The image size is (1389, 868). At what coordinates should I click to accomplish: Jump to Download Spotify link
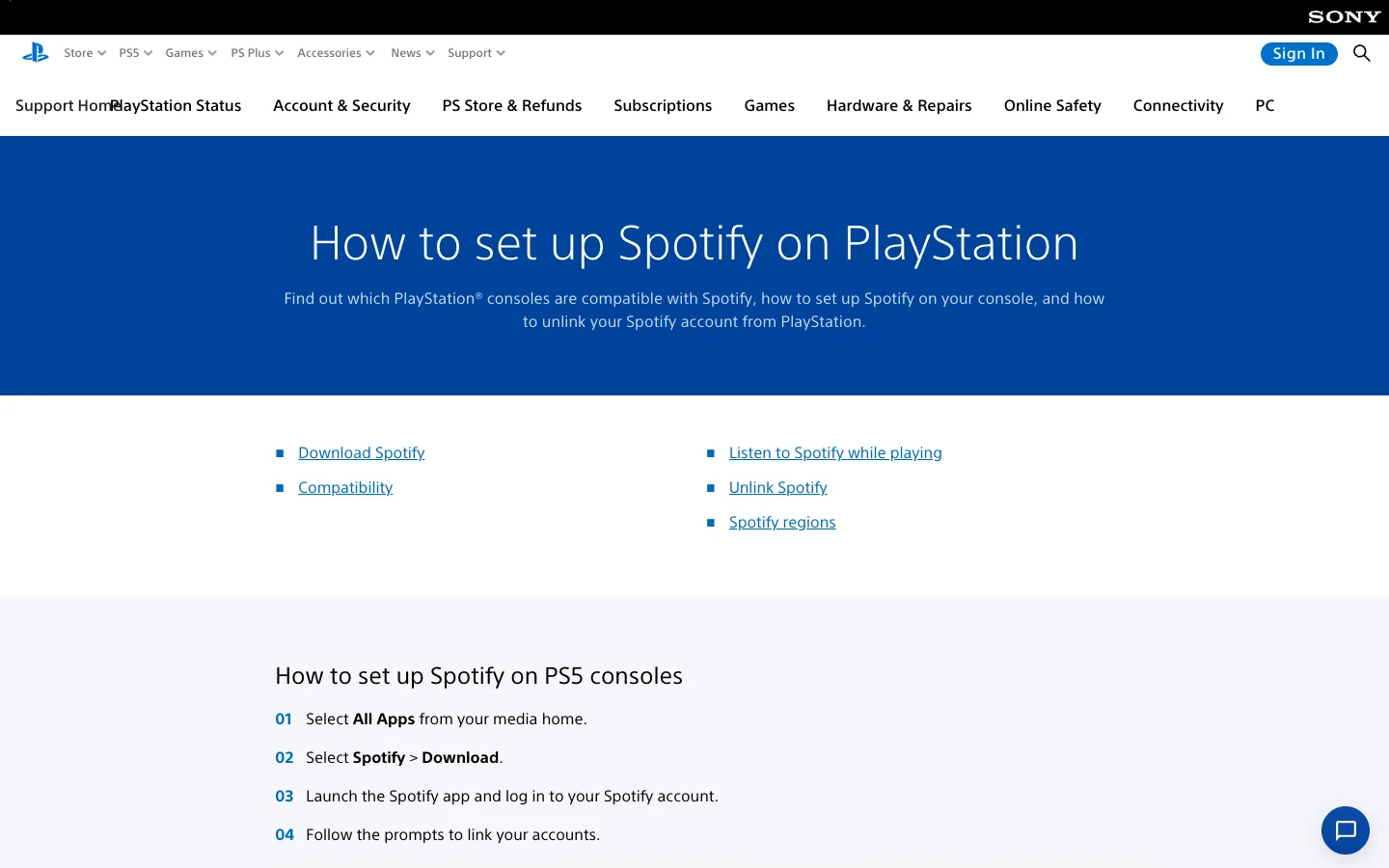[362, 453]
